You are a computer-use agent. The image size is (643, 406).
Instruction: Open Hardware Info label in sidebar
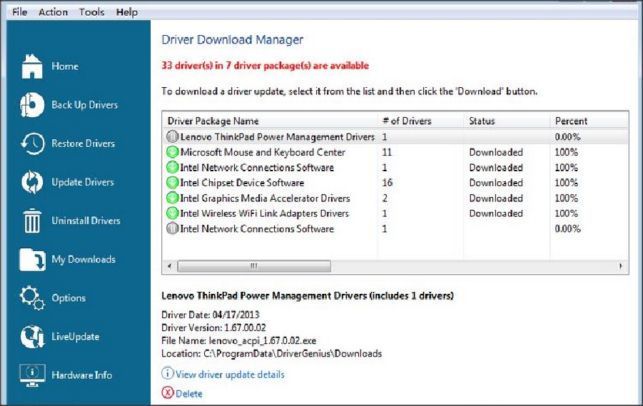click(x=82, y=375)
